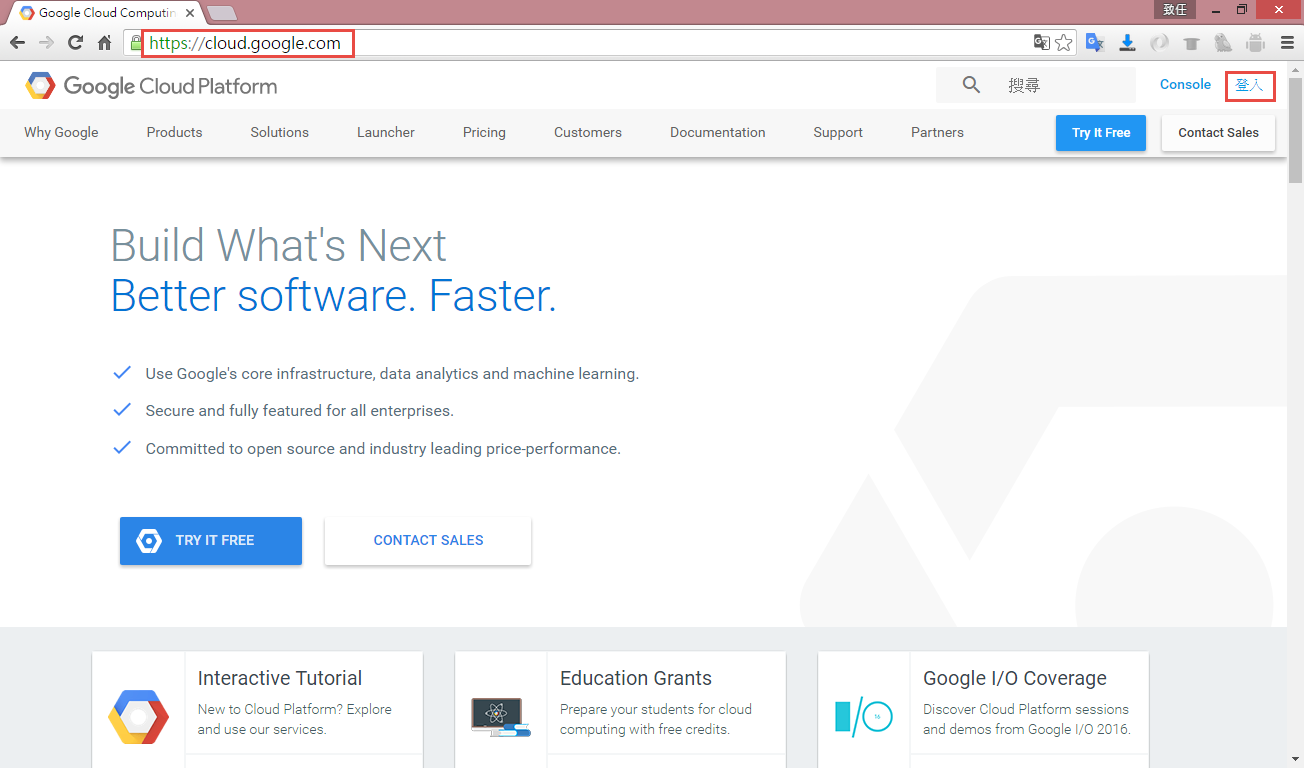
Task: Click the gray Android robot extension icon
Action: (x=1255, y=43)
